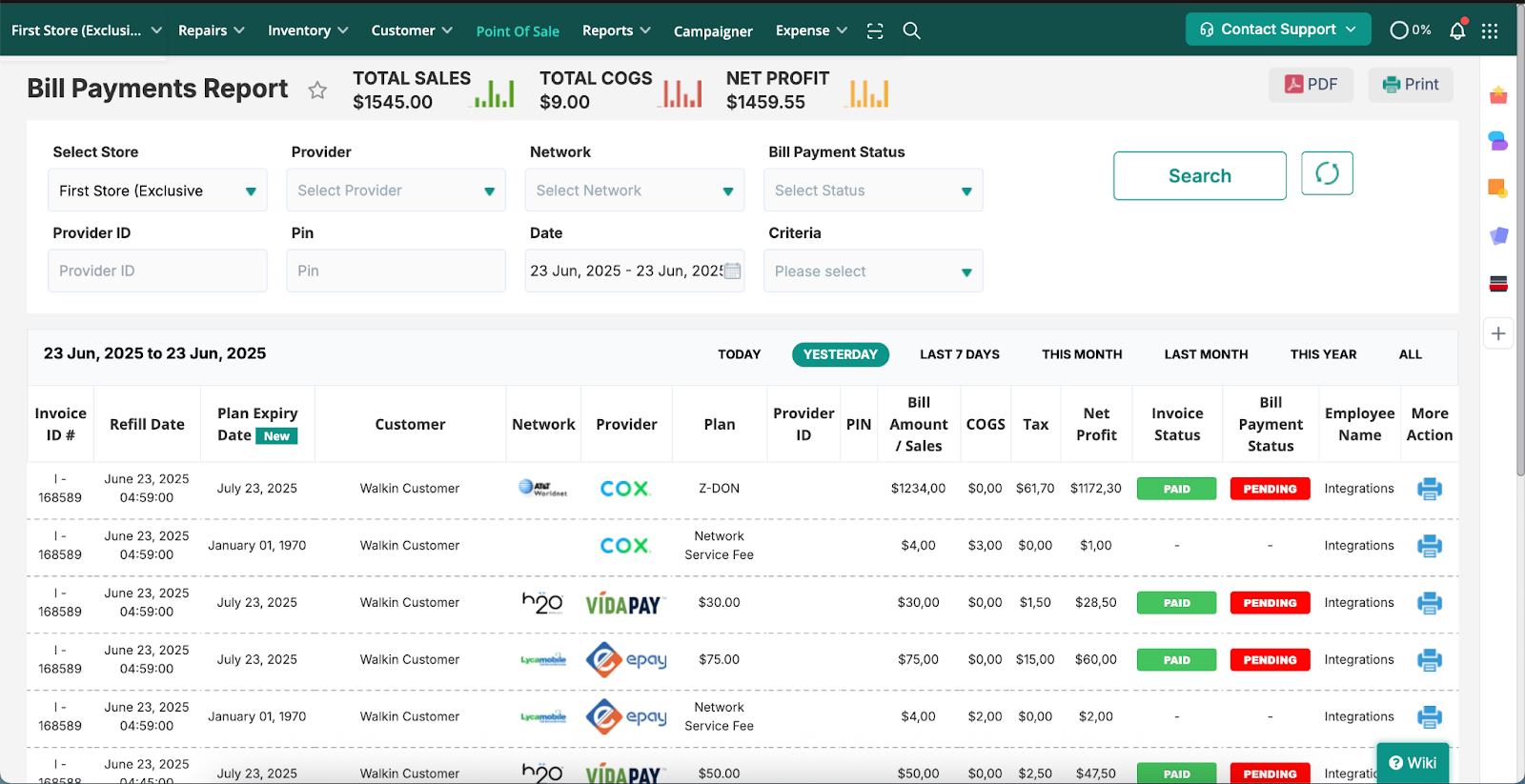Click PAID status in Z-DON row
The width and height of the screenshot is (1525, 784).
click(1176, 489)
